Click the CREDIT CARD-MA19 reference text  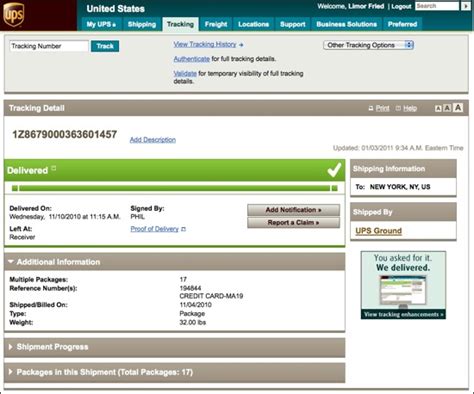(x=211, y=296)
